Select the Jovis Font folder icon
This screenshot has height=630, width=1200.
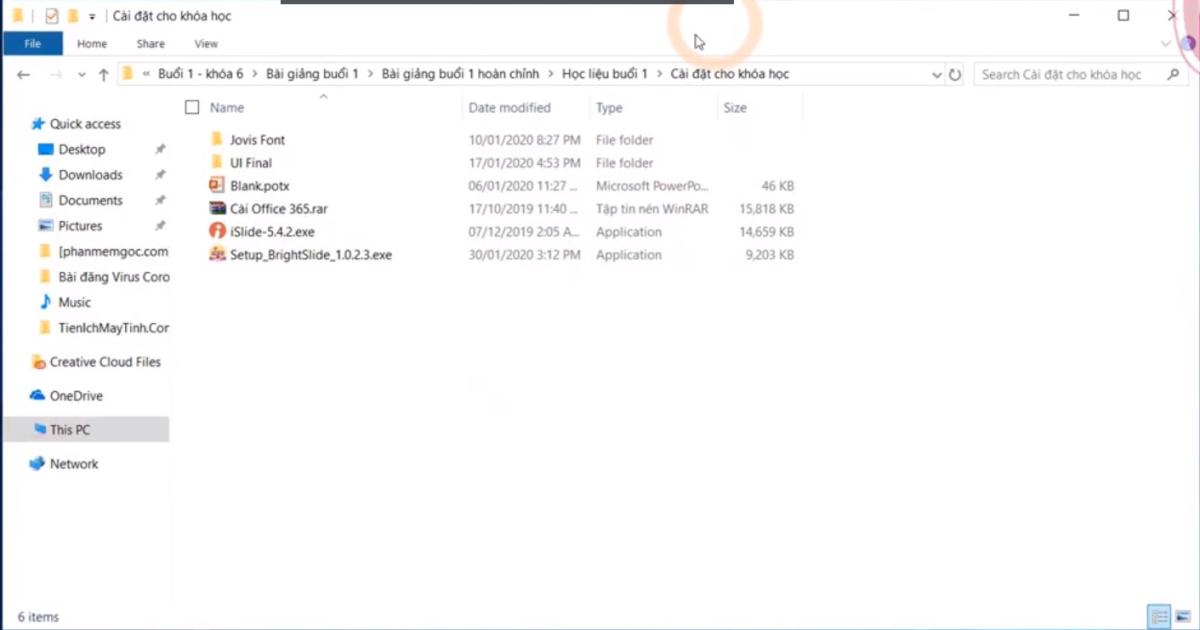pos(217,140)
